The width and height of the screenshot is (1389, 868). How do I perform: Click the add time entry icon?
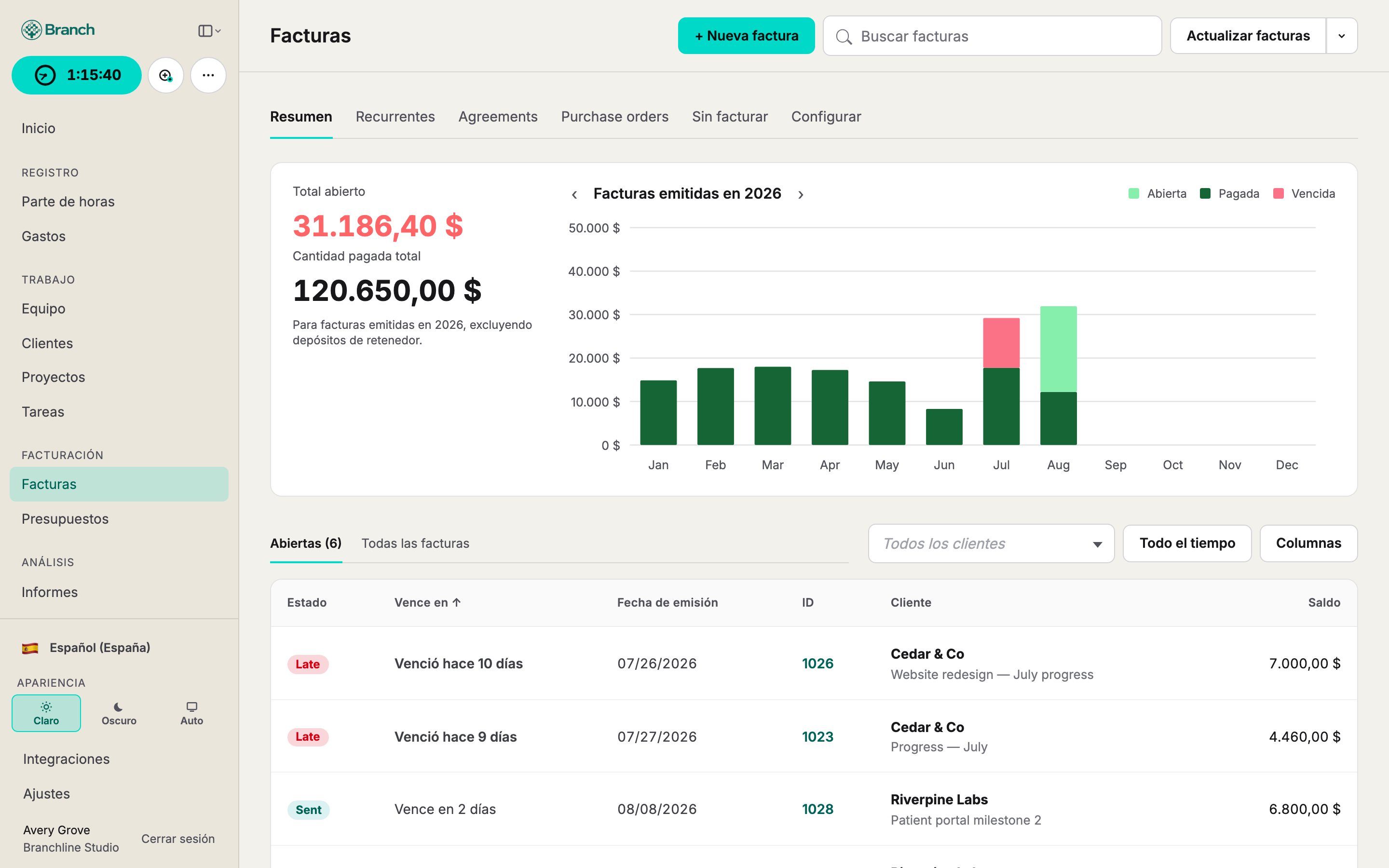coord(166,75)
